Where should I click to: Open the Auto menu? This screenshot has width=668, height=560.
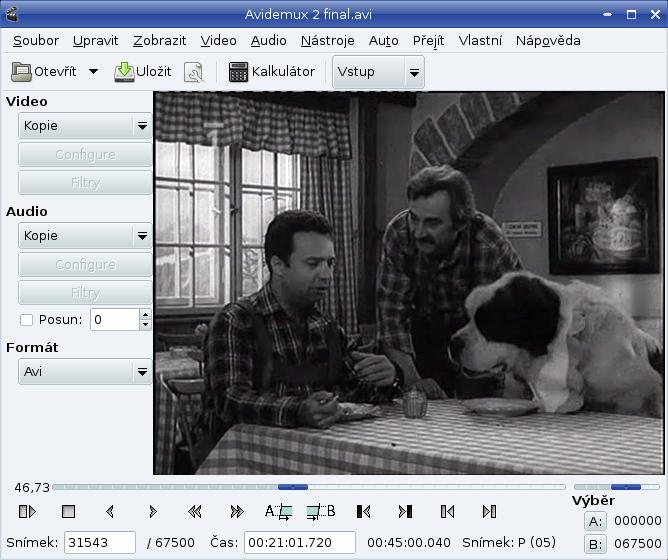pyautogui.click(x=384, y=40)
